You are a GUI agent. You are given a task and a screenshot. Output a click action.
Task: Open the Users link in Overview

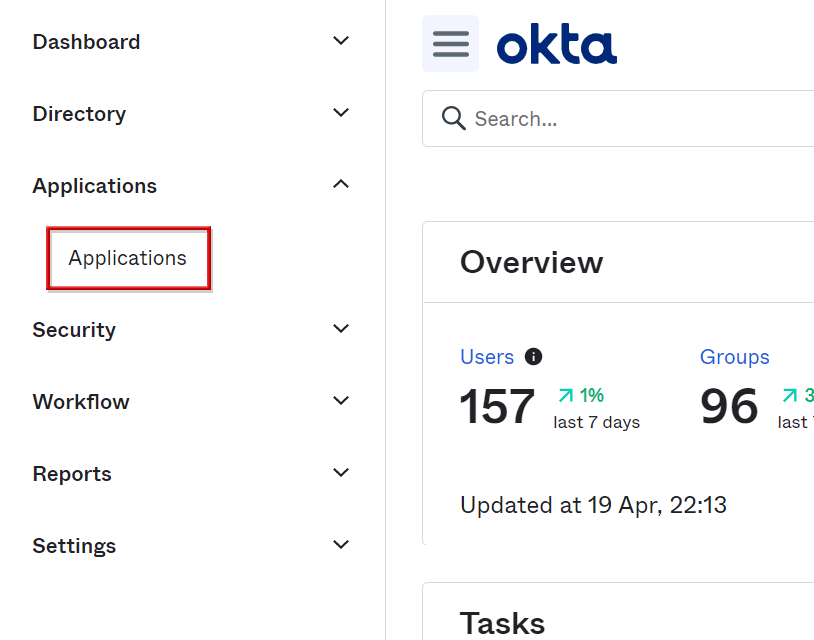(x=487, y=357)
